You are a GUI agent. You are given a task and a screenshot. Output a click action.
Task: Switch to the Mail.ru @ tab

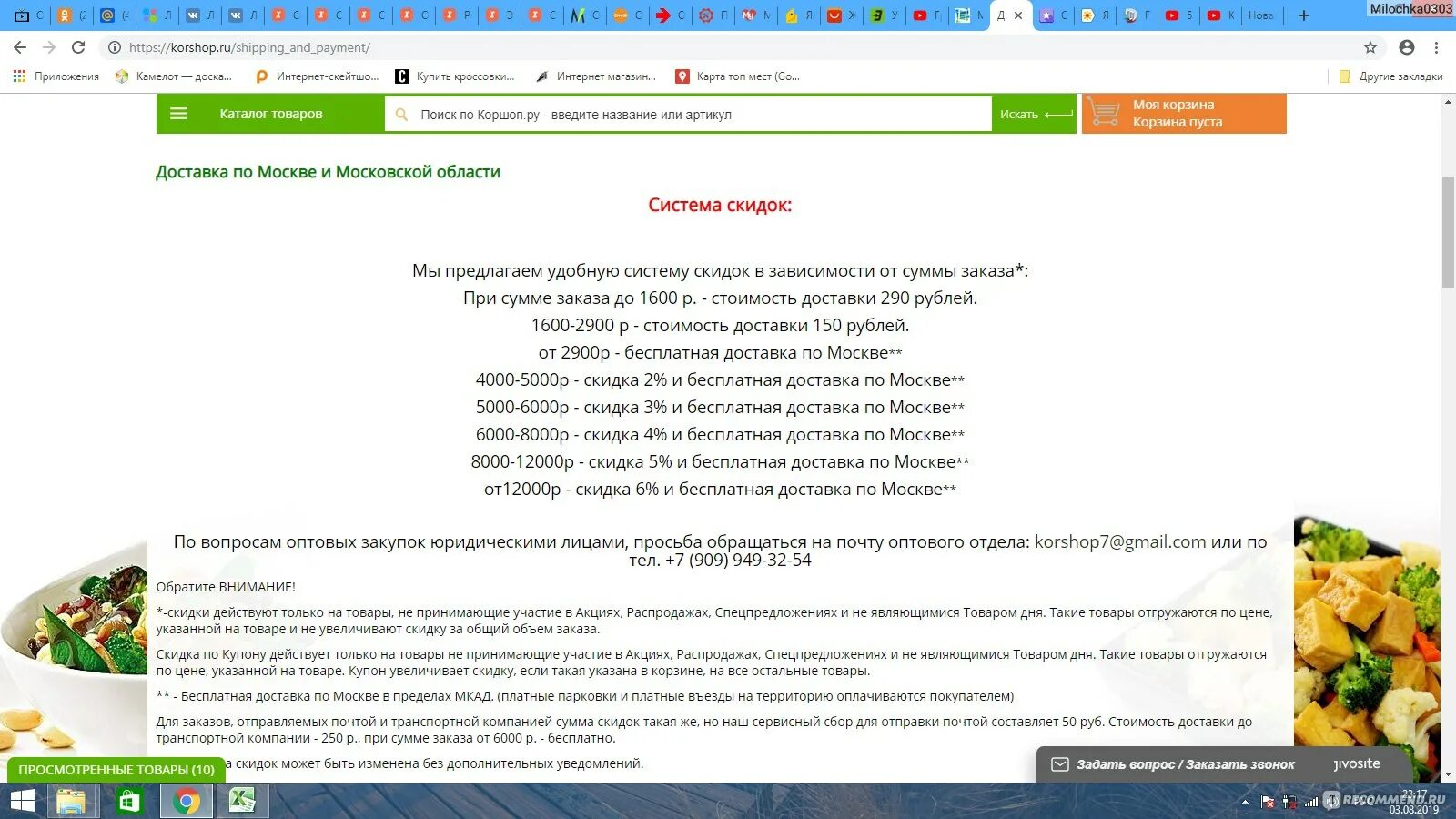114,15
